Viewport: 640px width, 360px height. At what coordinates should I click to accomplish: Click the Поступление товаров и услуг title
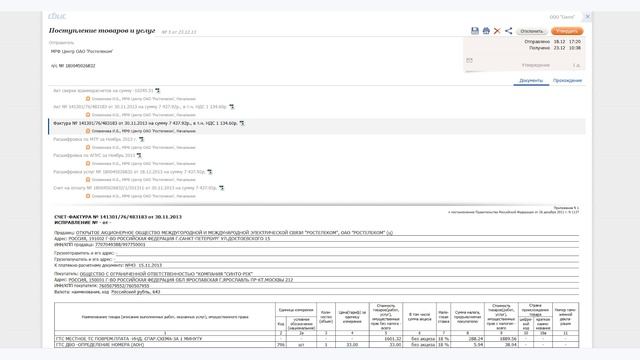click(102, 31)
